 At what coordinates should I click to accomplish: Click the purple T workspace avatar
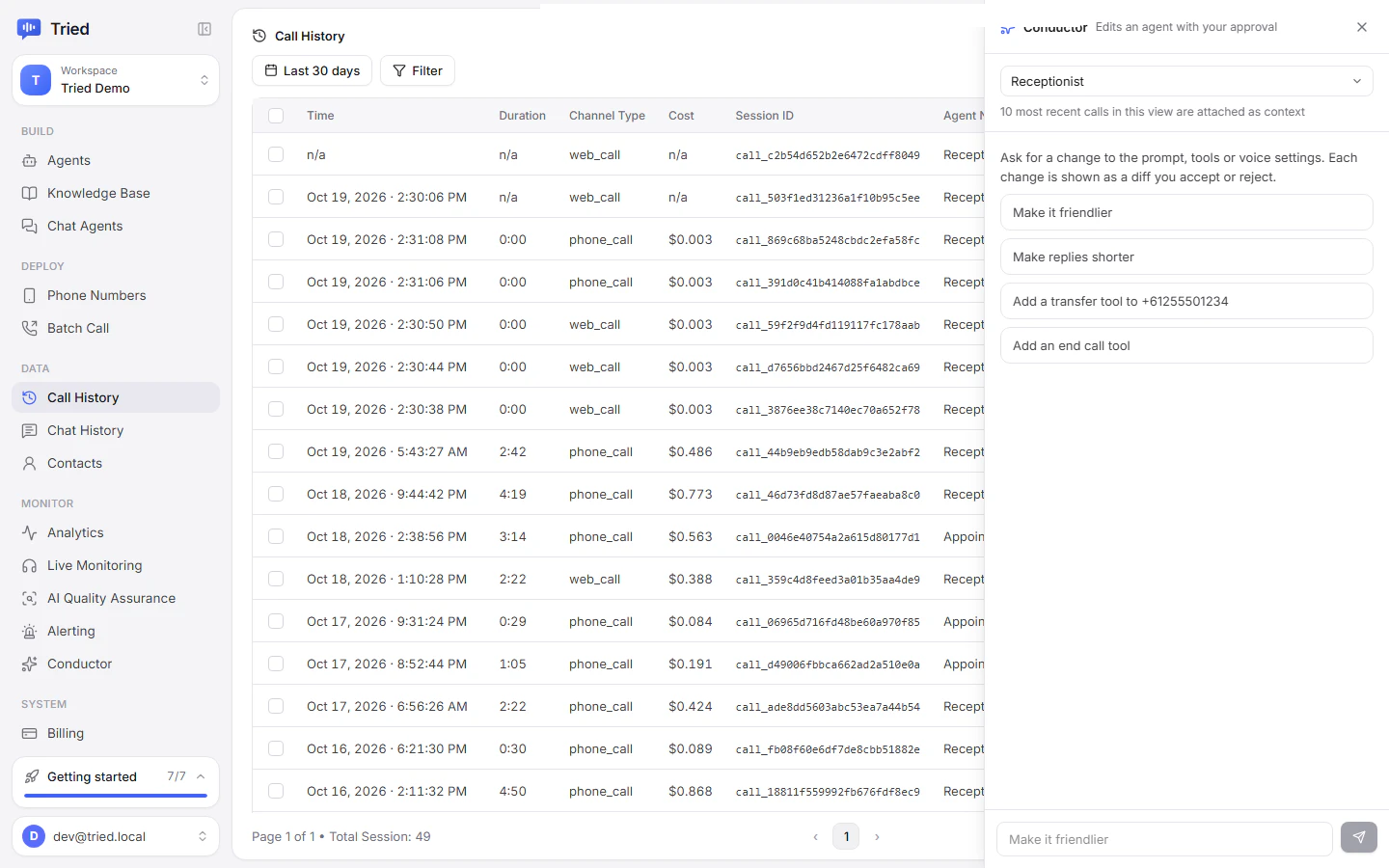36,80
